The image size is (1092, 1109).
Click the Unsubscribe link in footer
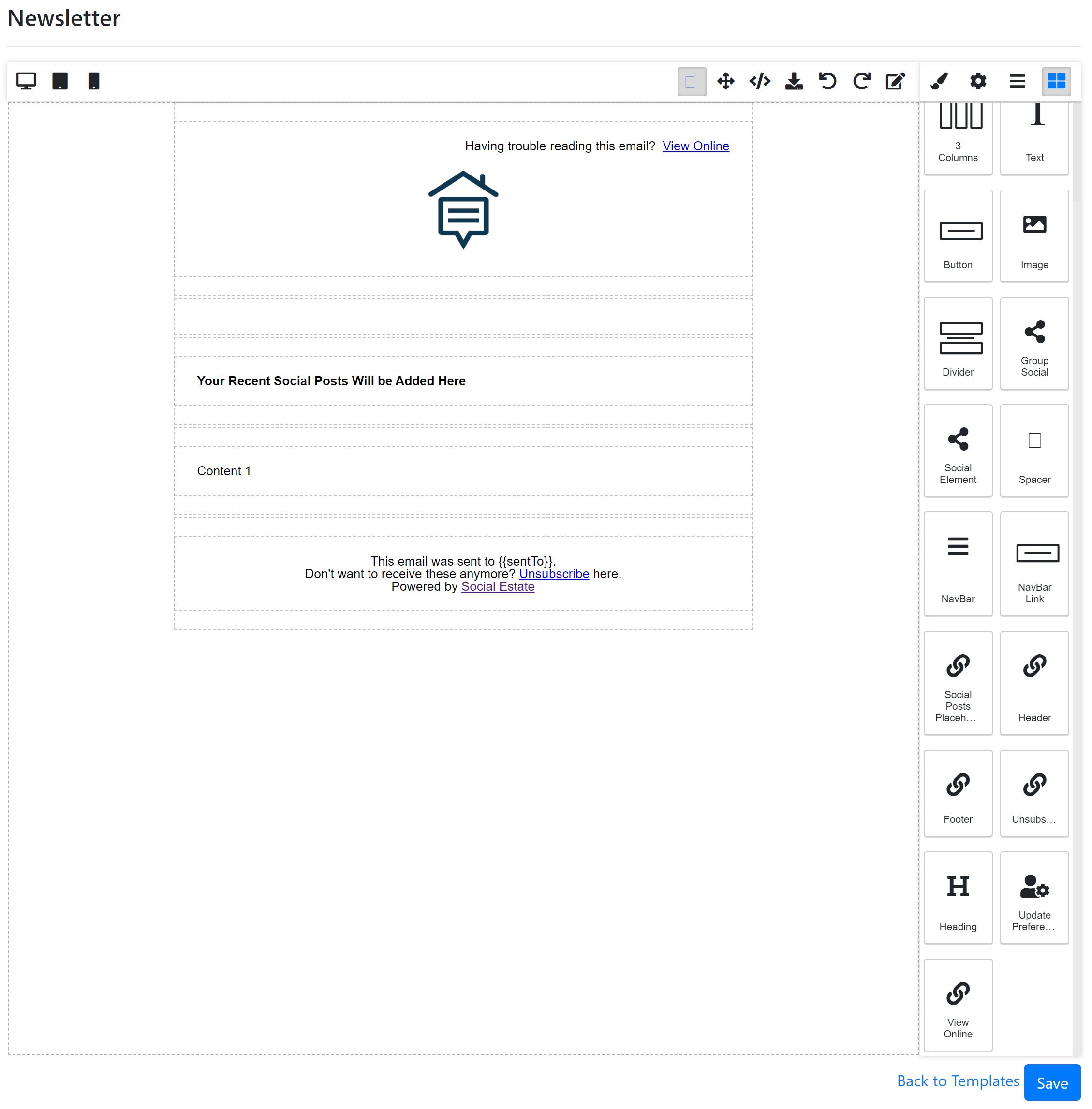coord(553,573)
